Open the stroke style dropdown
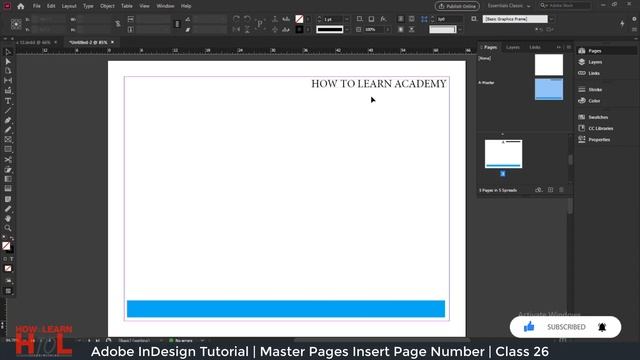This screenshot has height=360, width=640. [347, 30]
